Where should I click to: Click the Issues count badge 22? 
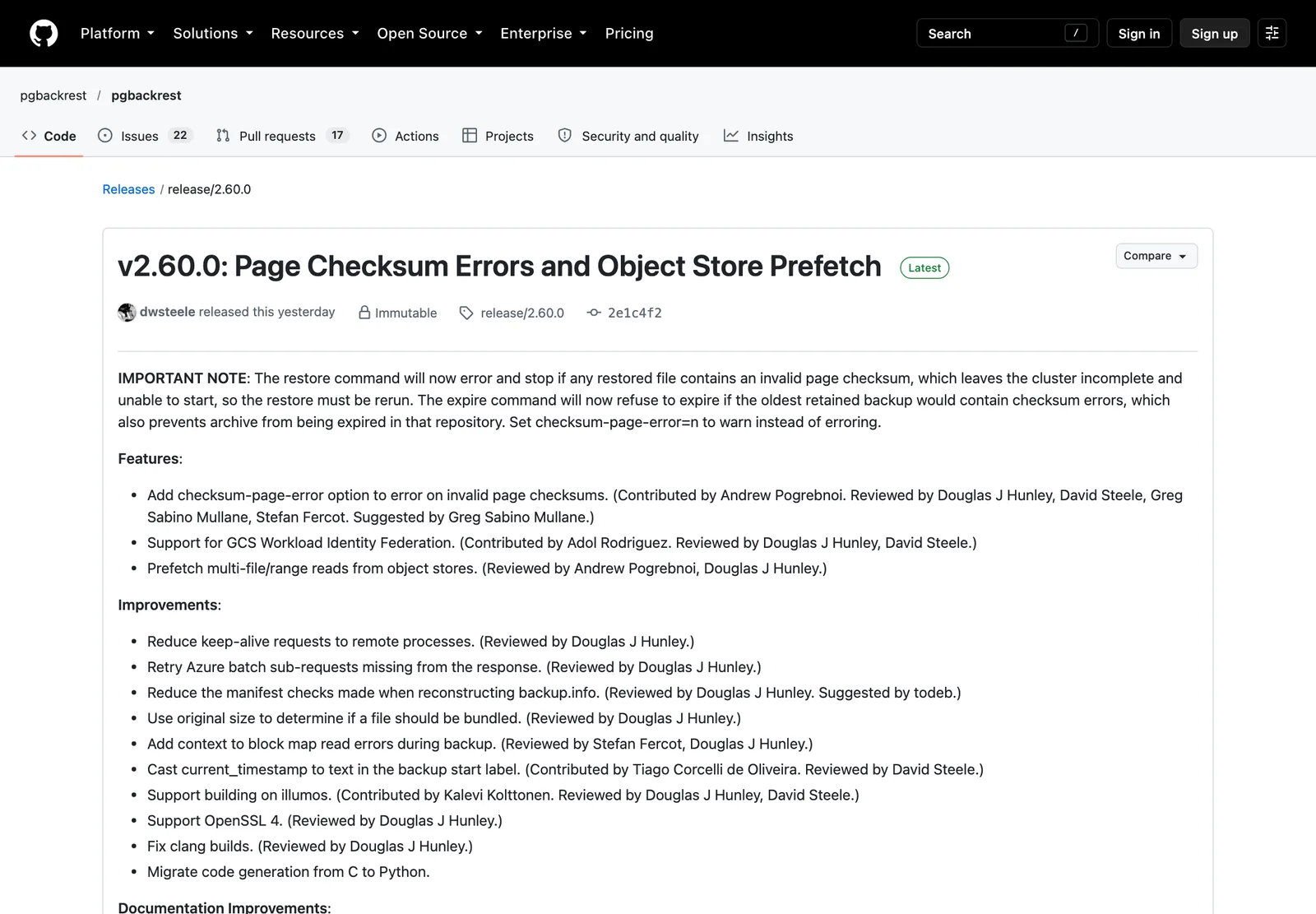(180, 136)
